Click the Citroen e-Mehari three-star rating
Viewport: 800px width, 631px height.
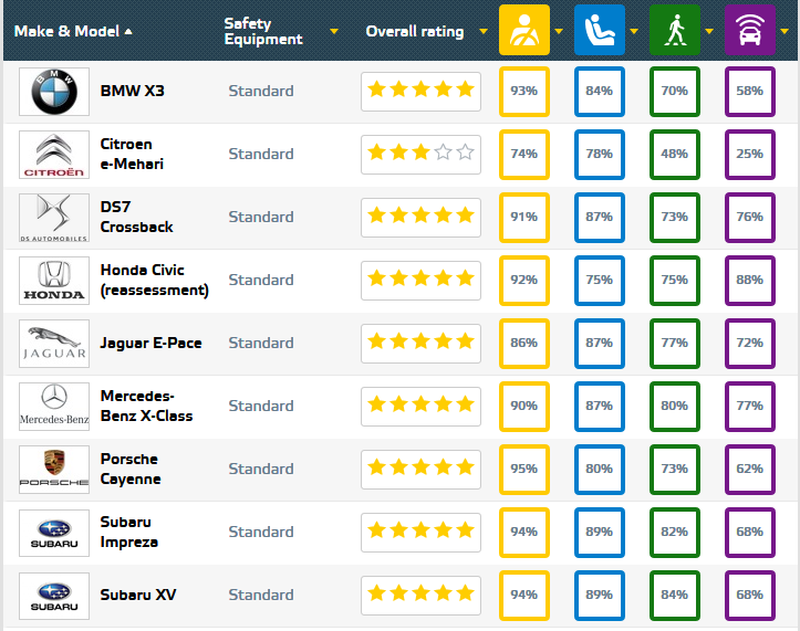tap(420, 154)
